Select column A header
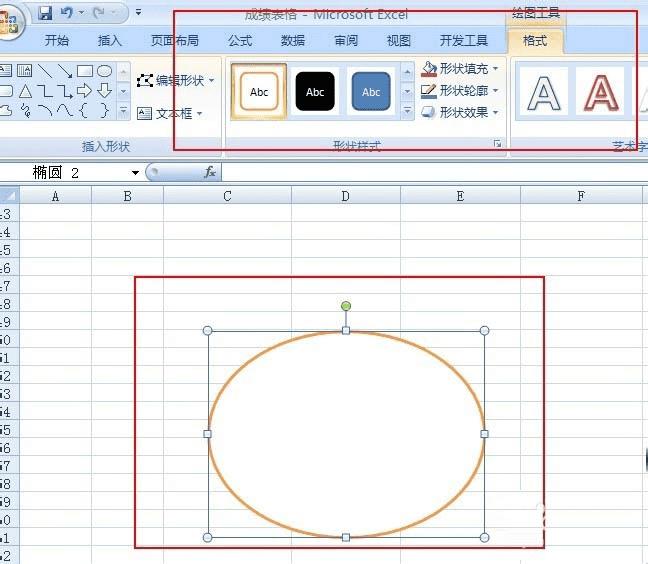The height and width of the screenshot is (564, 648). pos(55,196)
